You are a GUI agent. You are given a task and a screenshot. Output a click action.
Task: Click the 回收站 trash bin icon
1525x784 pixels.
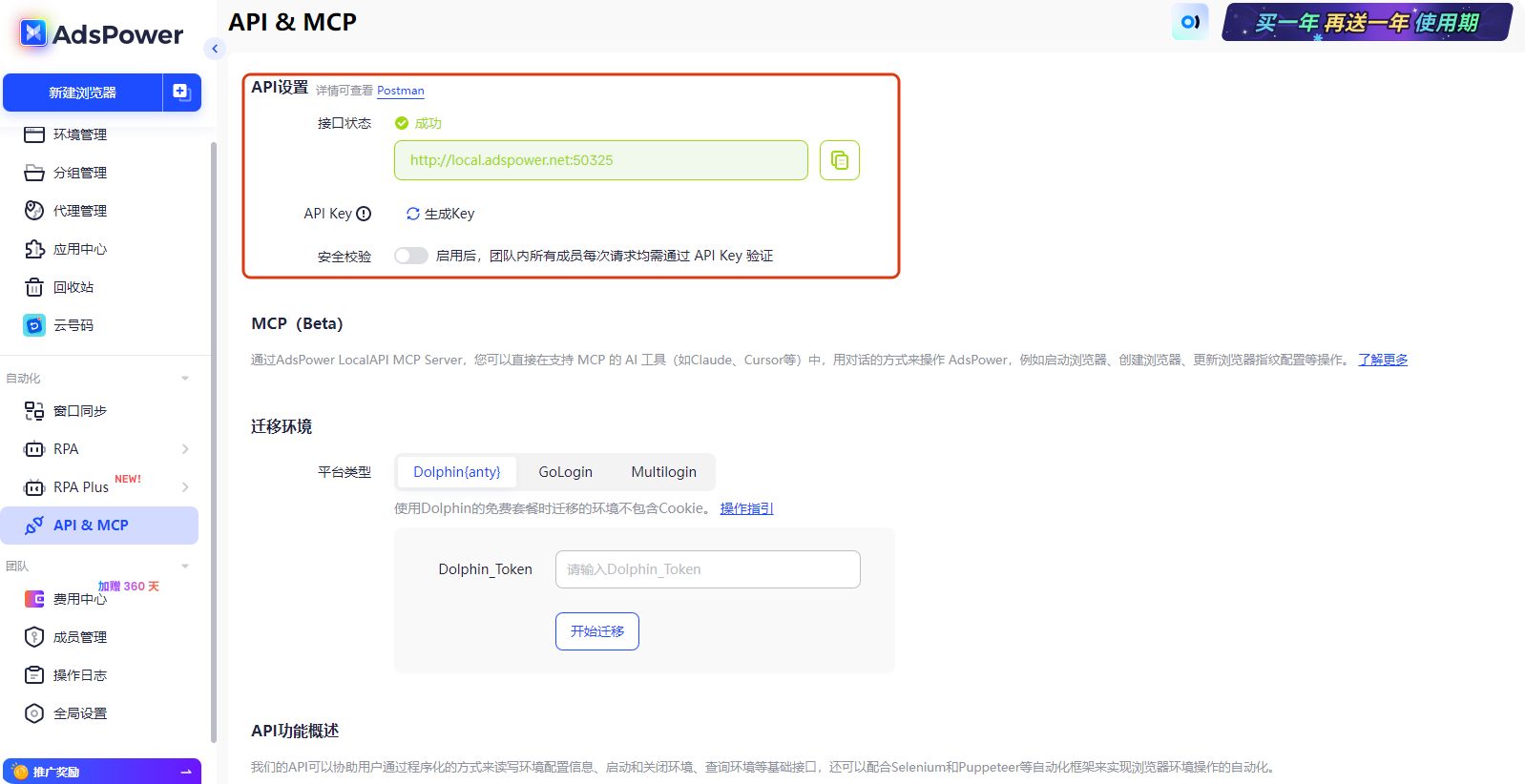pyautogui.click(x=34, y=287)
